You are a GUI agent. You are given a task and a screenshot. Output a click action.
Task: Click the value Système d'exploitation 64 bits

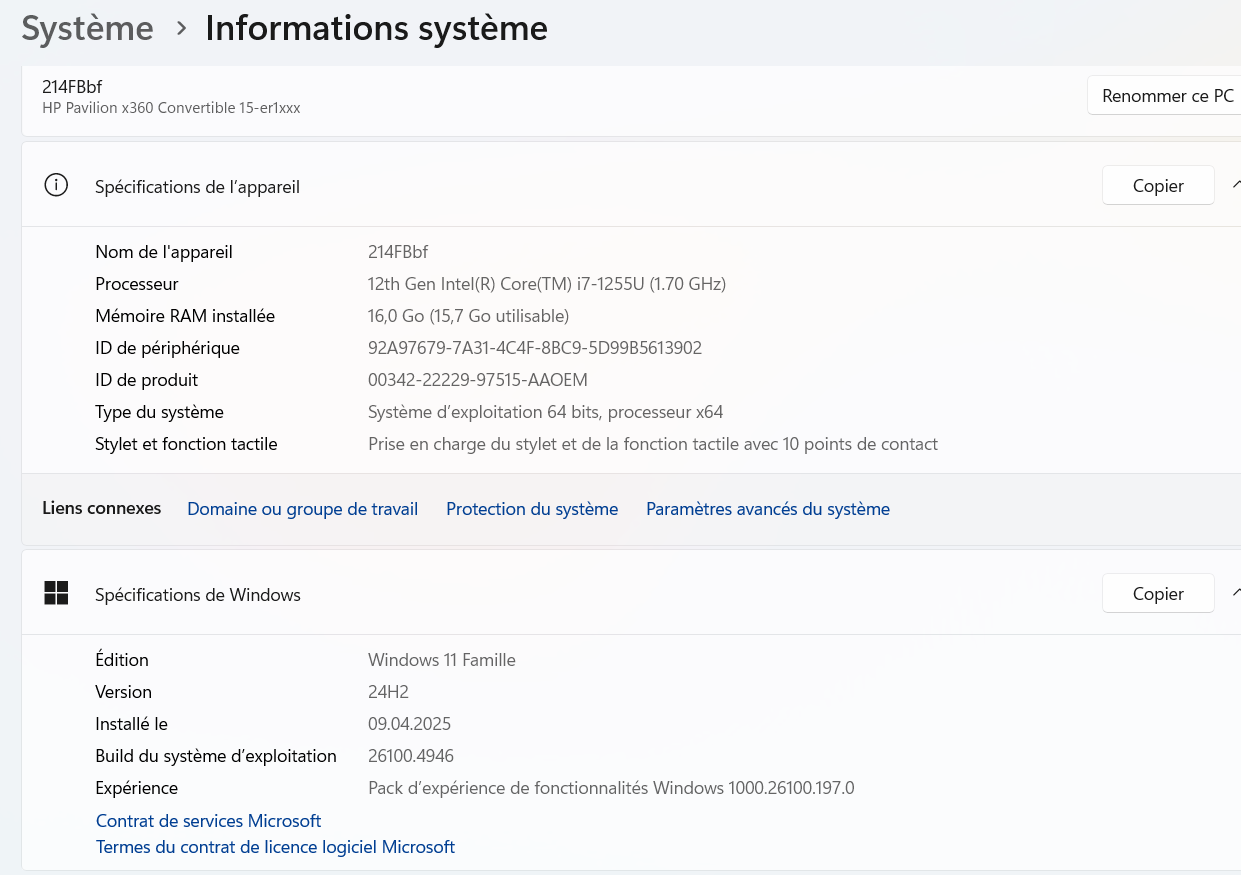click(x=545, y=412)
